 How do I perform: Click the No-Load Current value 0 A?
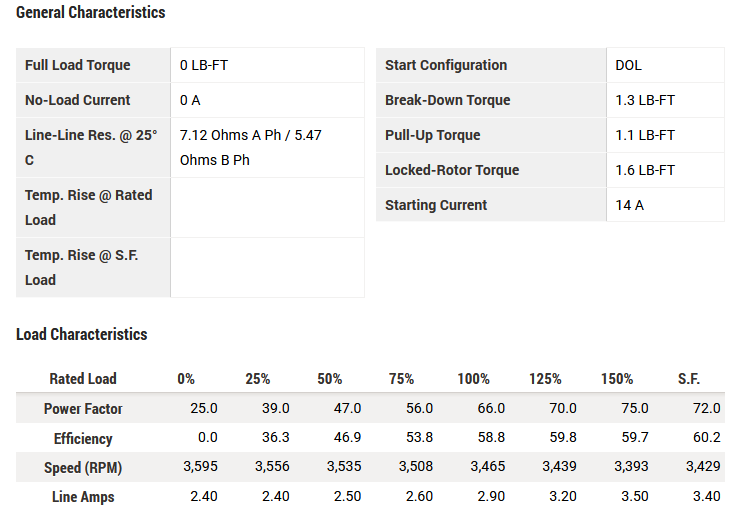(190, 100)
